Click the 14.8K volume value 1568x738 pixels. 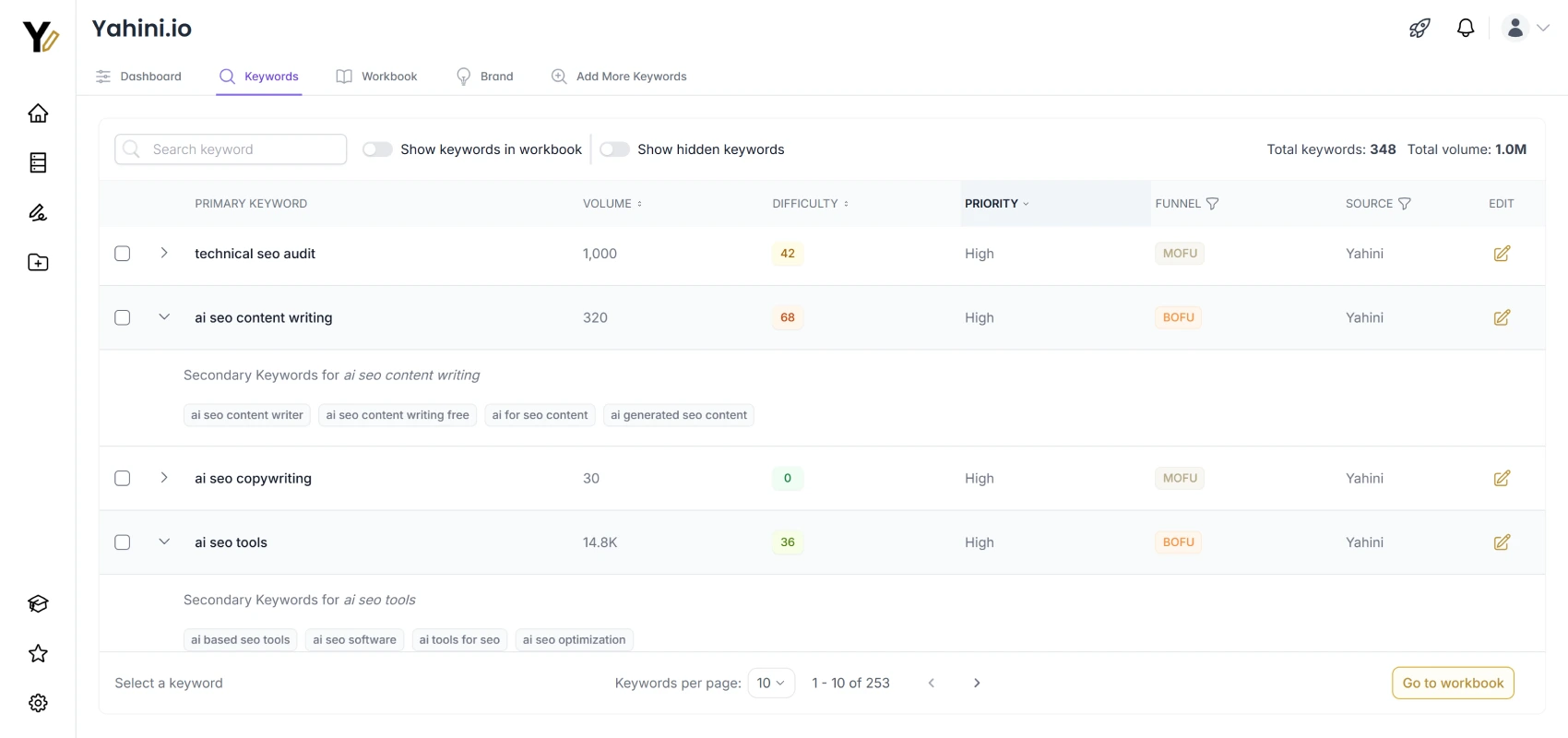click(600, 542)
